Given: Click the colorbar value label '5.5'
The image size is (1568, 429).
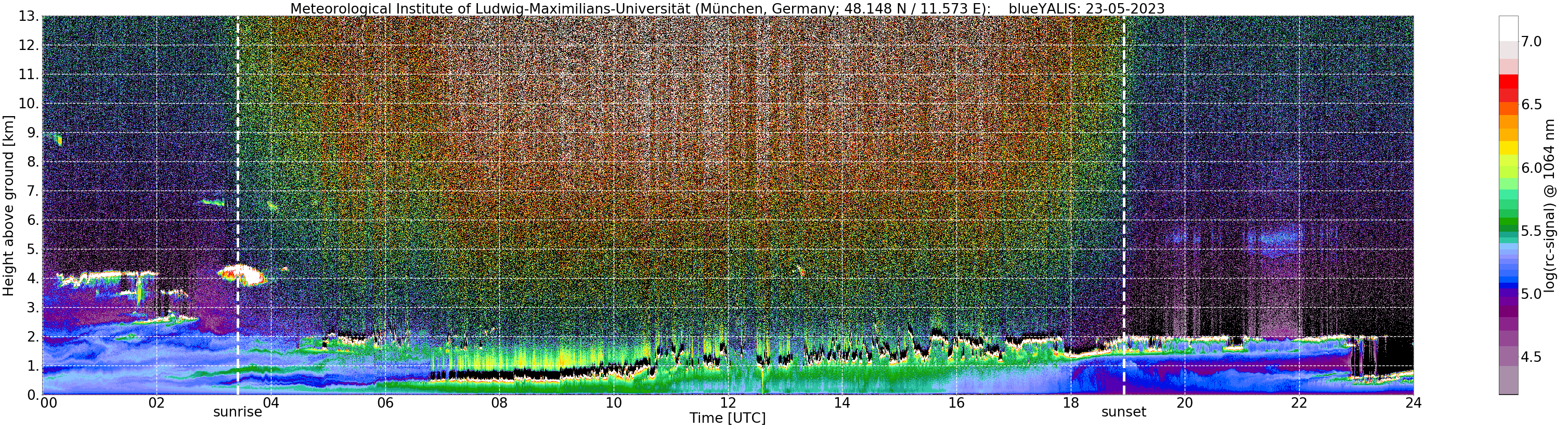Looking at the screenshot, I should (x=1532, y=231).
